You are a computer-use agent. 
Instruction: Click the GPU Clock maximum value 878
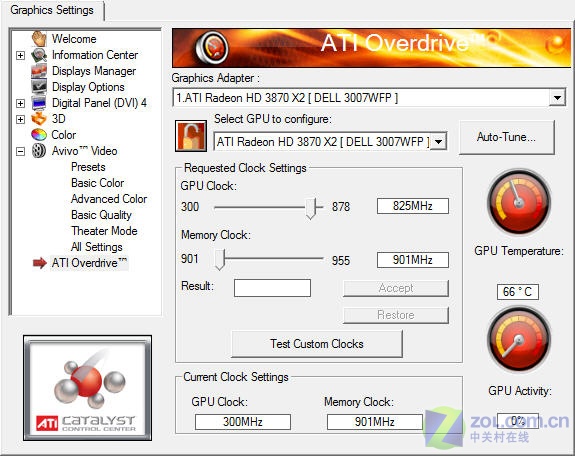point(341,207)
